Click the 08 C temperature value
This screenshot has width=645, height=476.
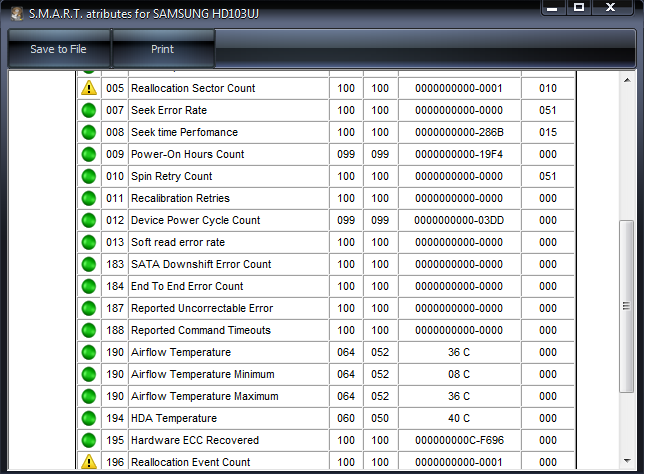(459, 374)
